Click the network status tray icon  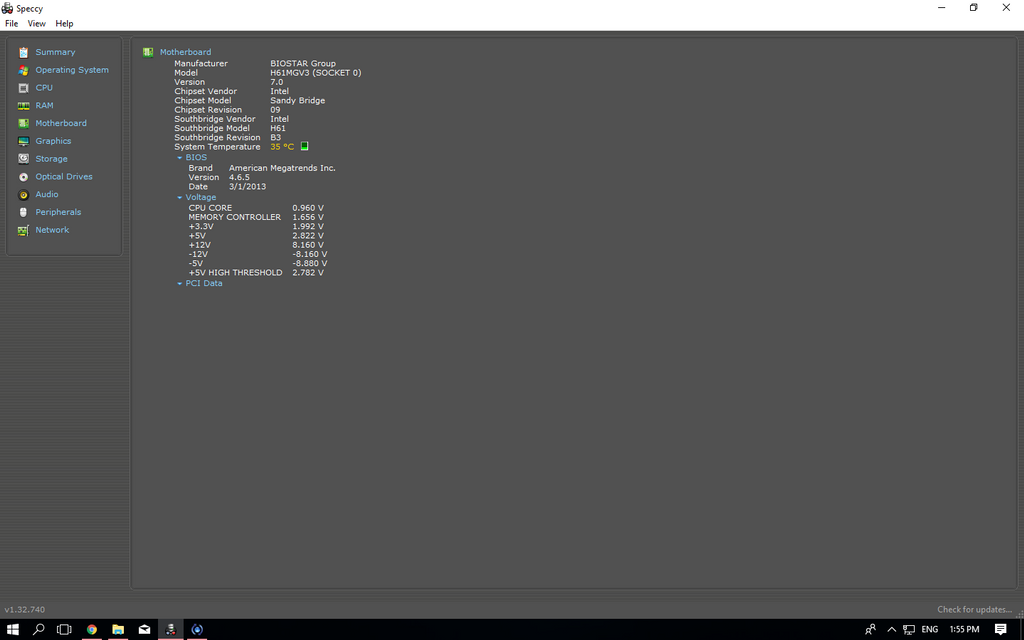(x=909, y=630)
